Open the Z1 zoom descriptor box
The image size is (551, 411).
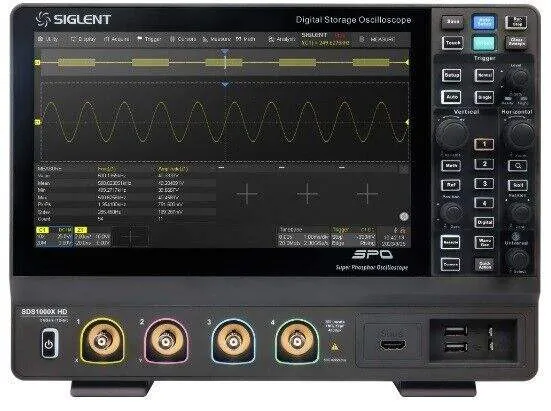(92, 236)
